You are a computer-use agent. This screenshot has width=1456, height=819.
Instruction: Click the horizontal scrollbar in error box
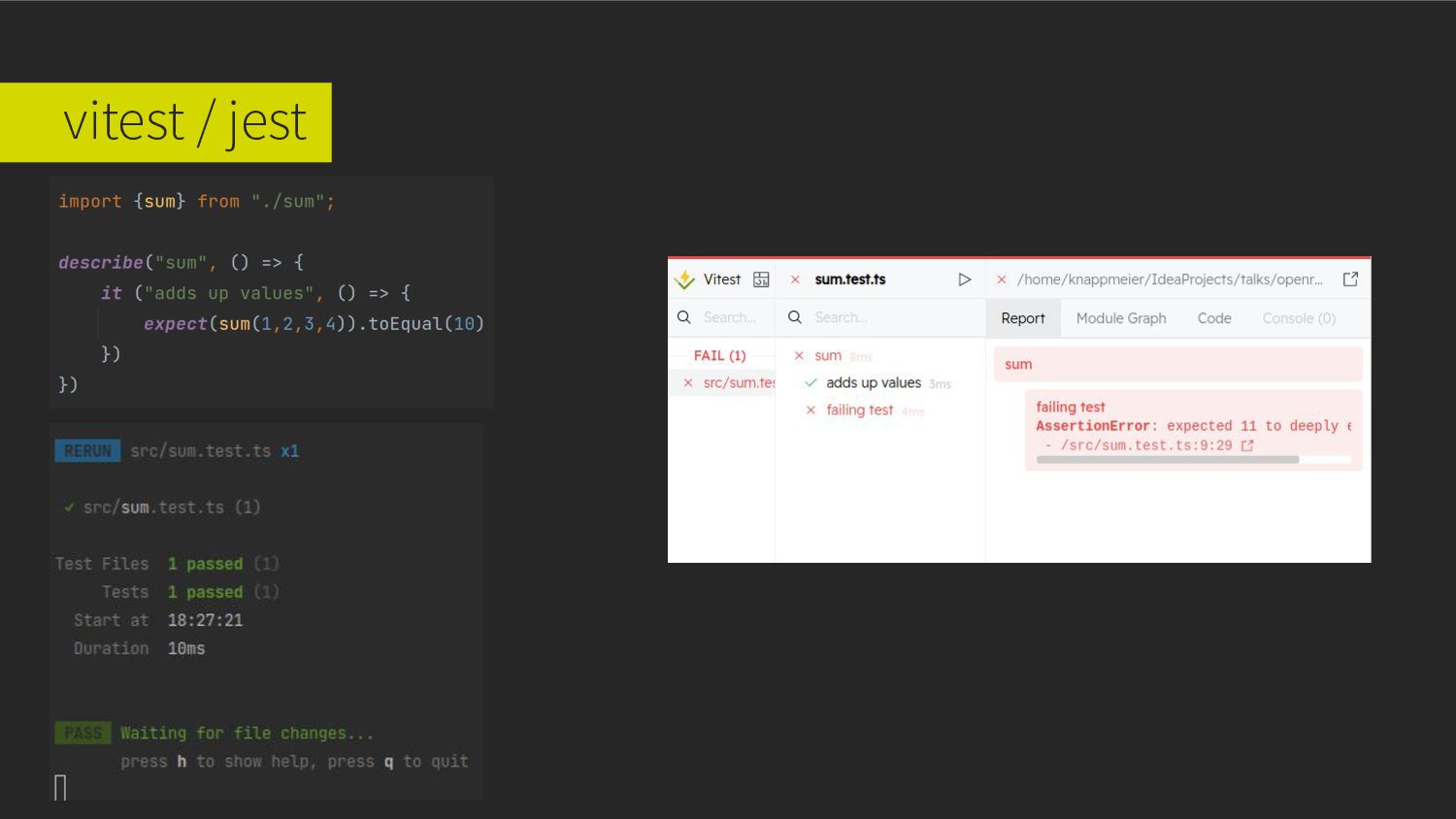coord(1168,460)
